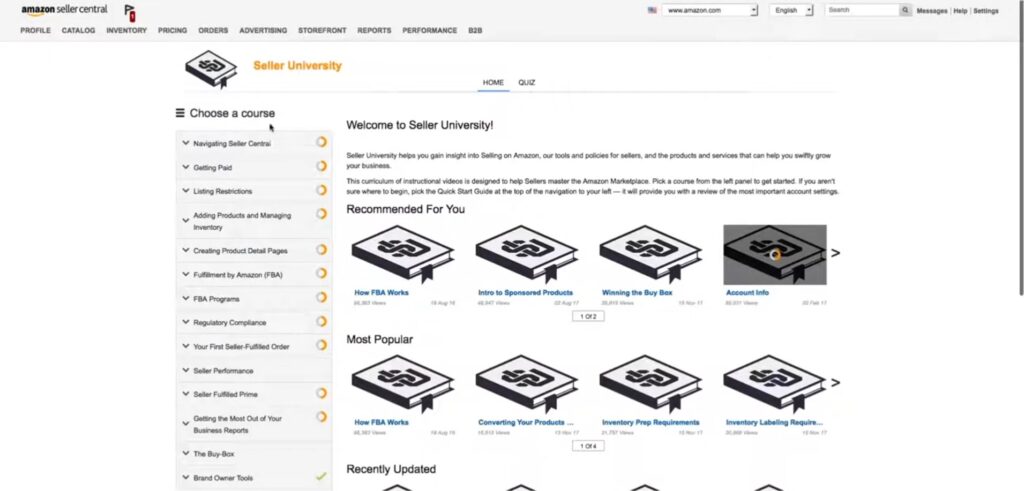Toggle the Choose a course hamburger icon
This screenshot has height=491, width=1024.
(x=180, y=113)
